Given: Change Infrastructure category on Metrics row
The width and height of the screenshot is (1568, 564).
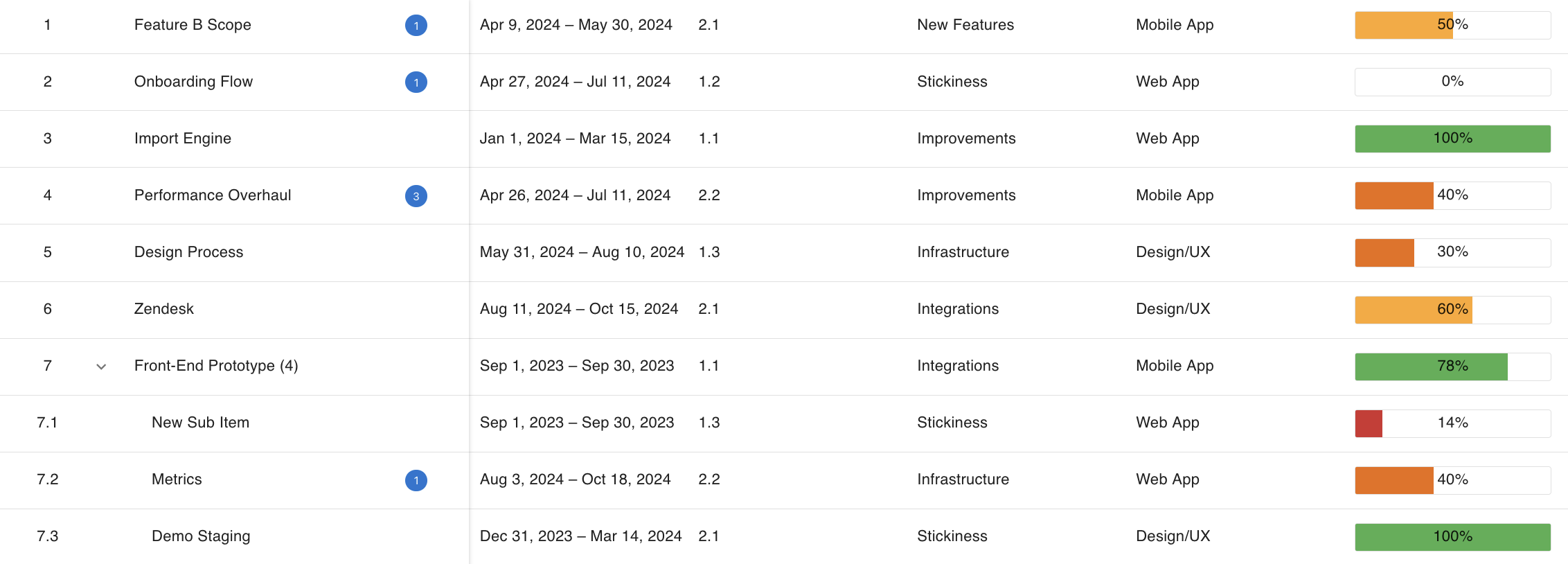Looking at the screenshot, I should [963, 479].
